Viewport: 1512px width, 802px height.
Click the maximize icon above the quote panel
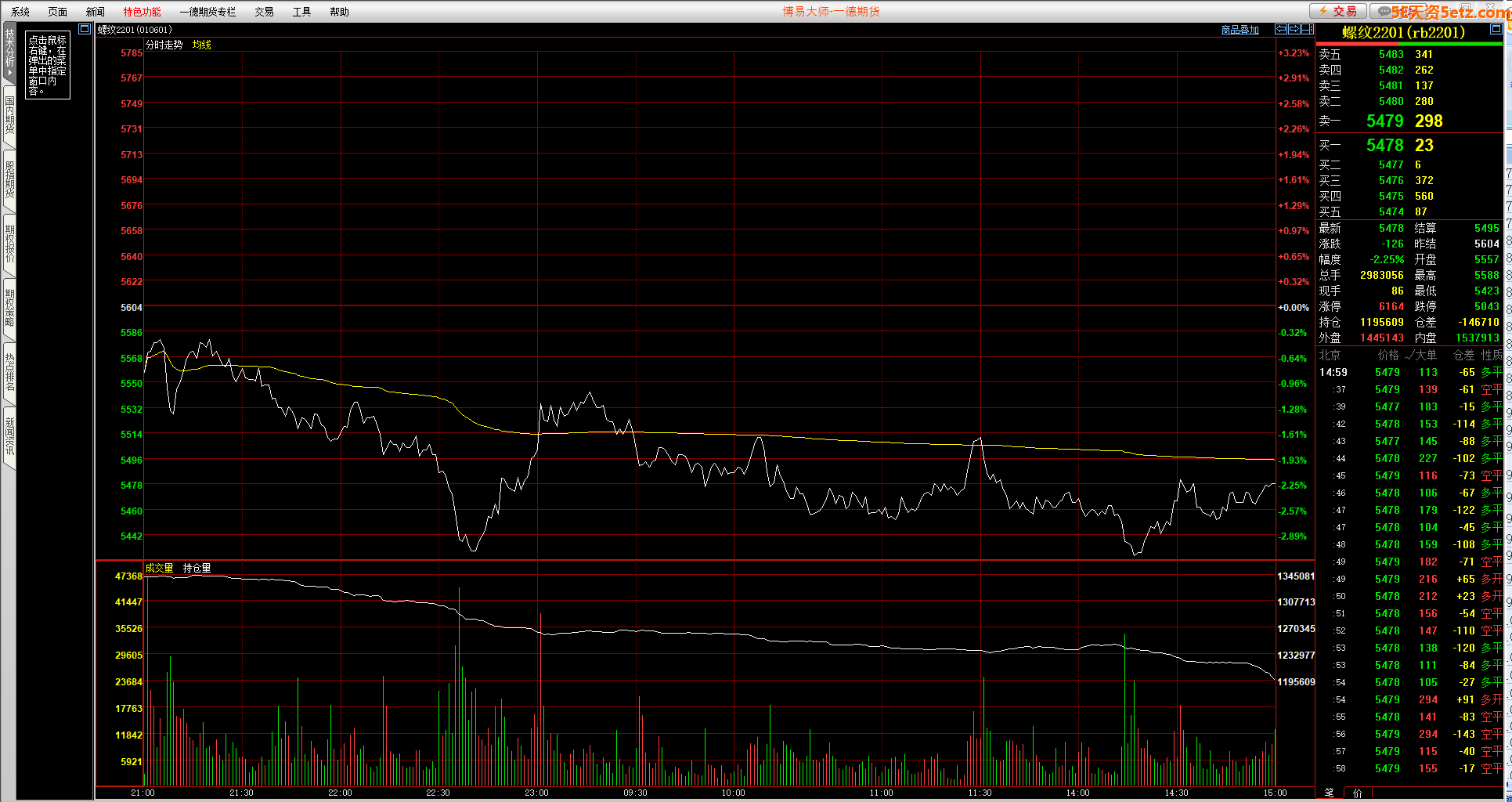(x=1496, y=29)
